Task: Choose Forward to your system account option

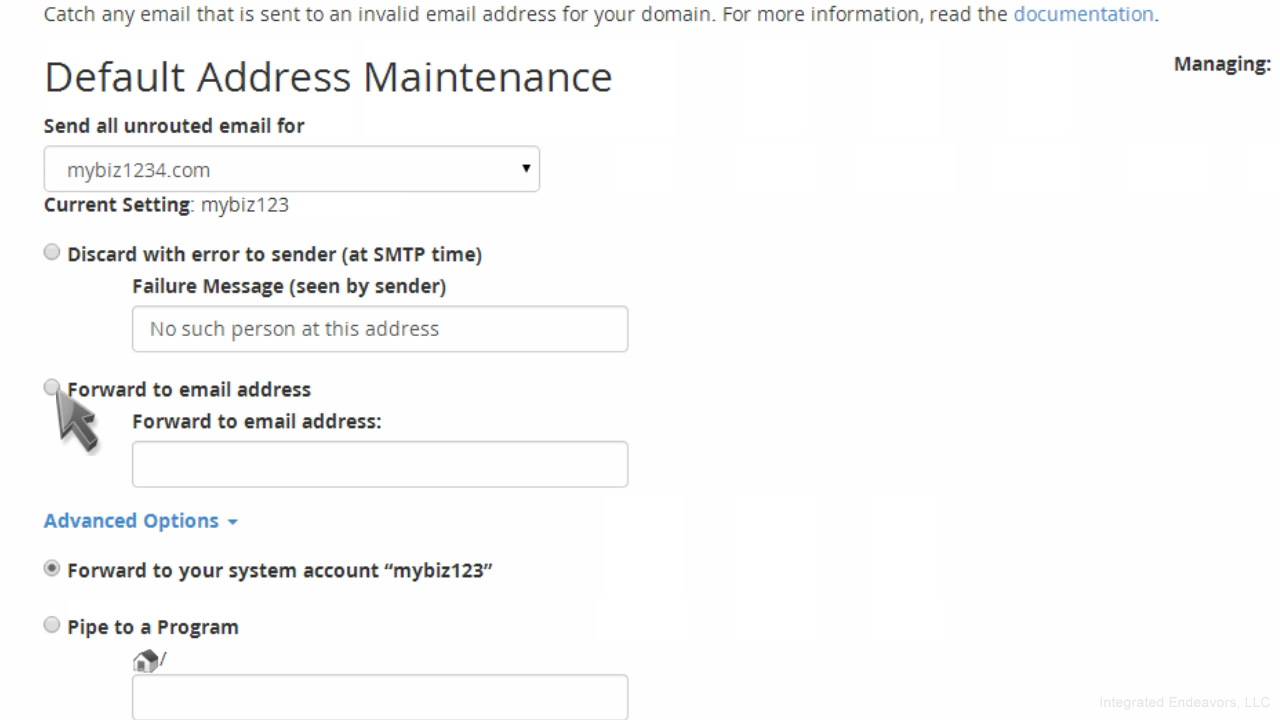Action: (52, 569)
